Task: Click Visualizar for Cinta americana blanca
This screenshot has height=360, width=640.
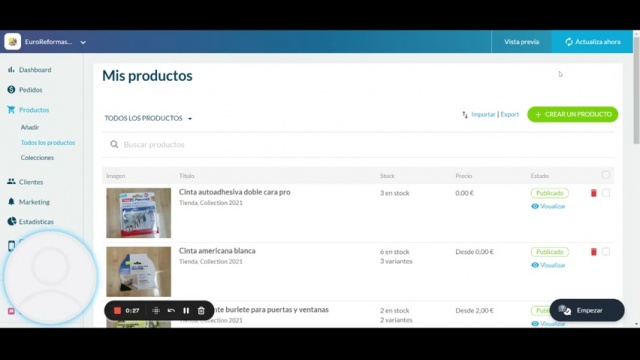Action: pos(549,265)
